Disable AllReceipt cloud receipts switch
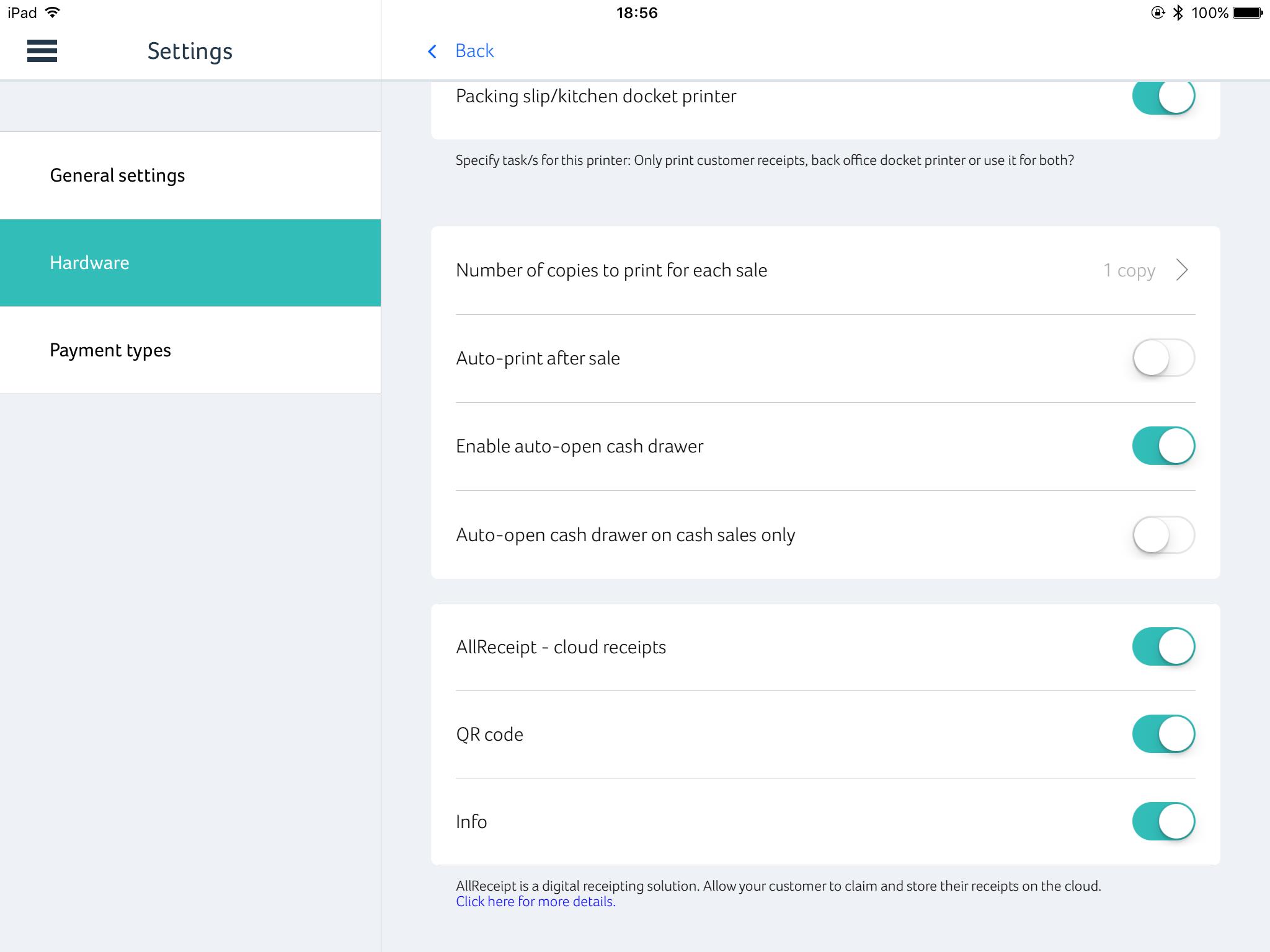The height and width of the screenshot is (952, 1270). pyautogui.click(x=1163, y=646)
